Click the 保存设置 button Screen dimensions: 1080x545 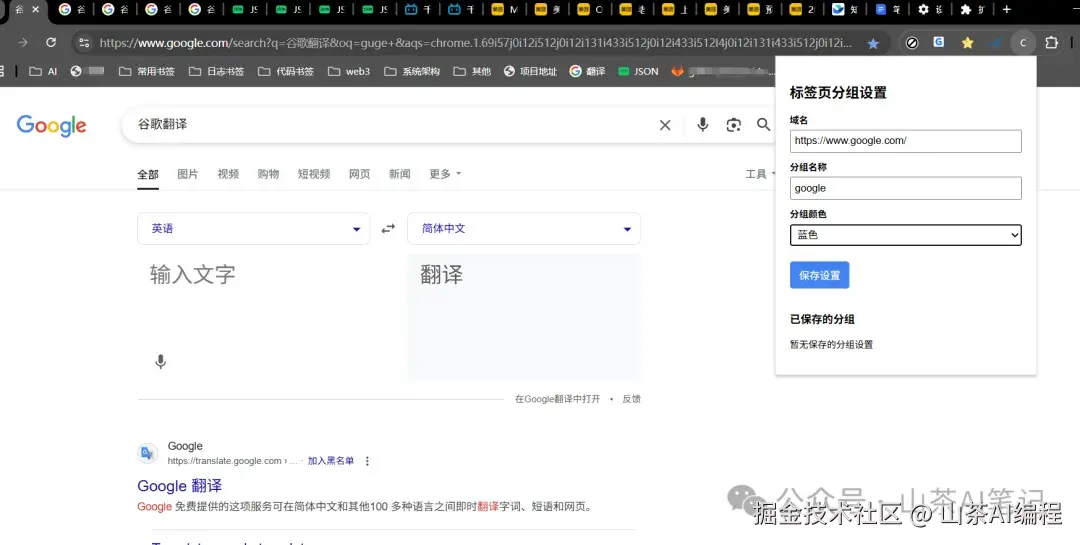(819, 275)
